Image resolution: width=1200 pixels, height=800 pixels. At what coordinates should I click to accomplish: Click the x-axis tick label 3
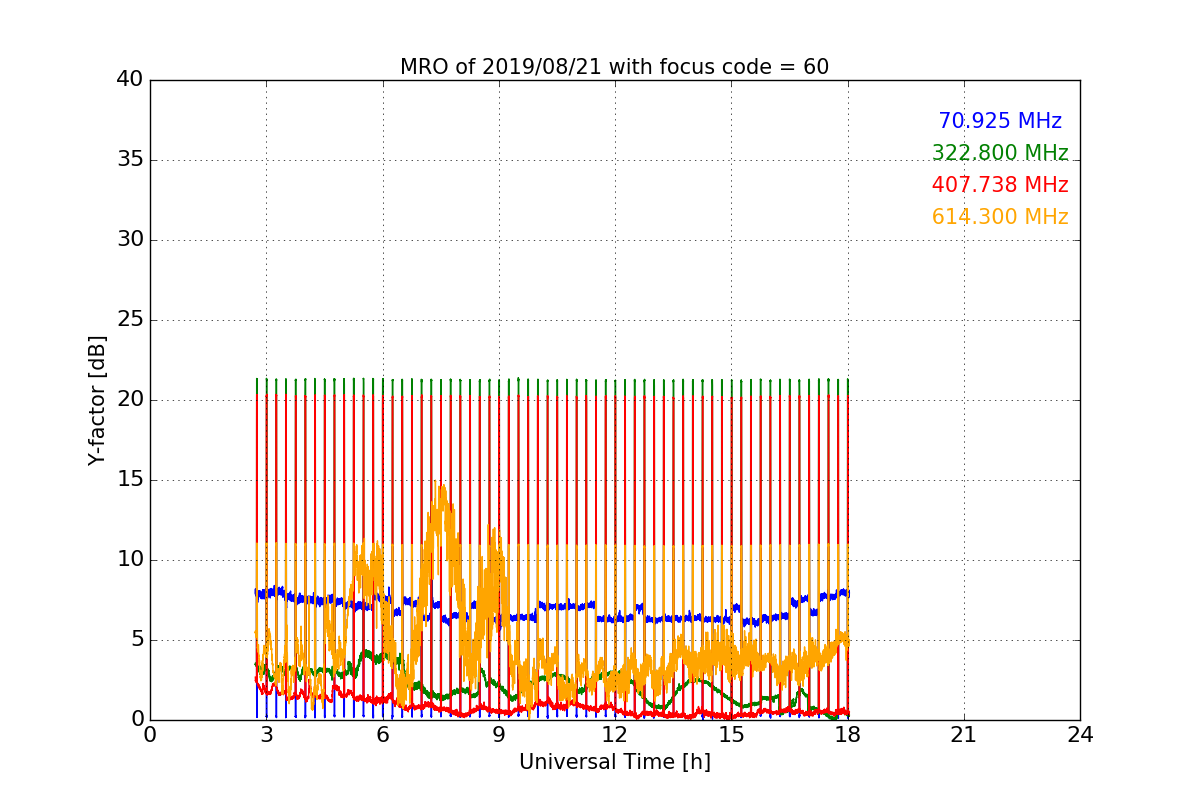tap(266, 735)
